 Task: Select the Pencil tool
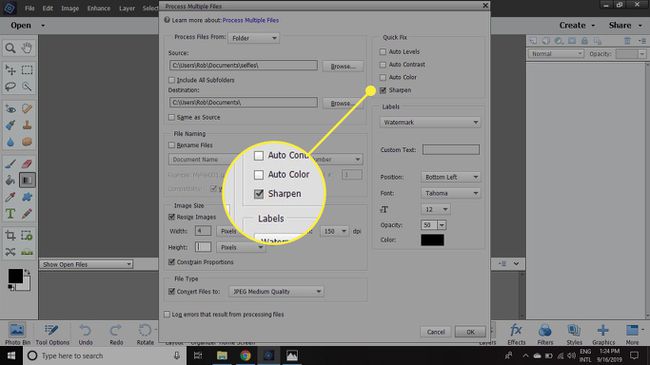click(27, 214)
